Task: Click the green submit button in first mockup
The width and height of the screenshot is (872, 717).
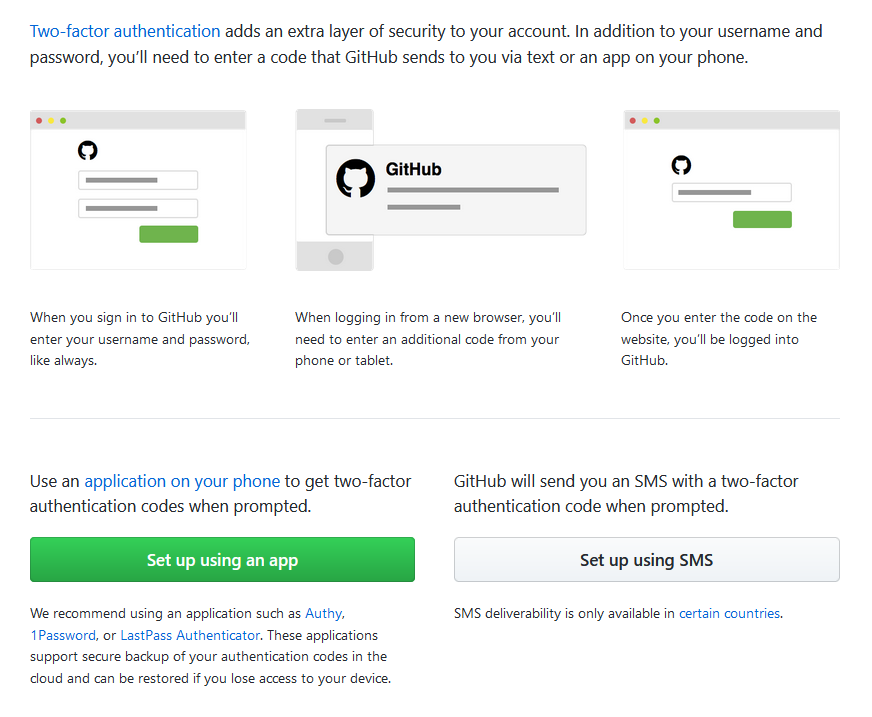Action: pyautogui.click(x=168, y=233)
